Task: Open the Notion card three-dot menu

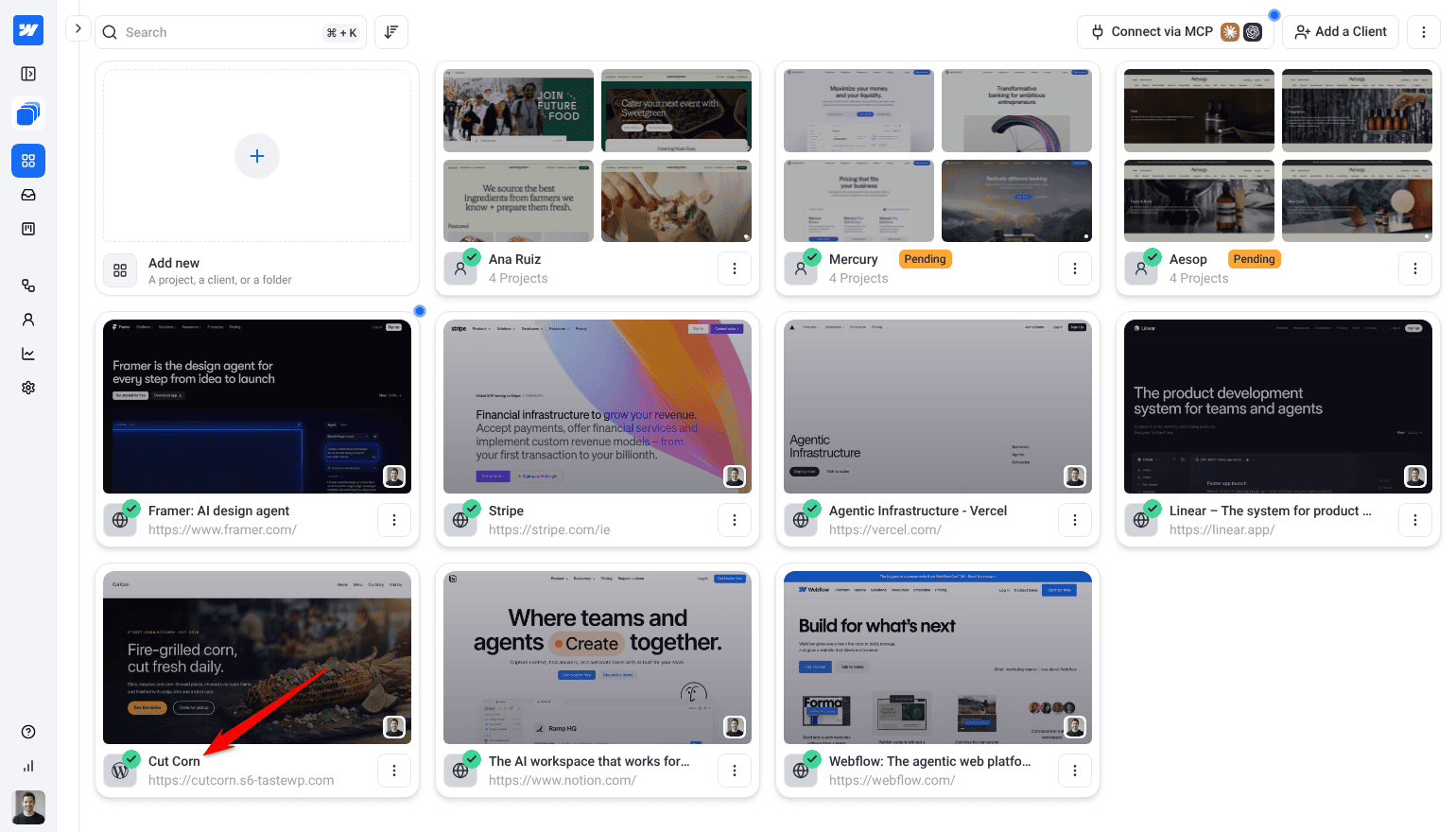Action: point(735,771)
